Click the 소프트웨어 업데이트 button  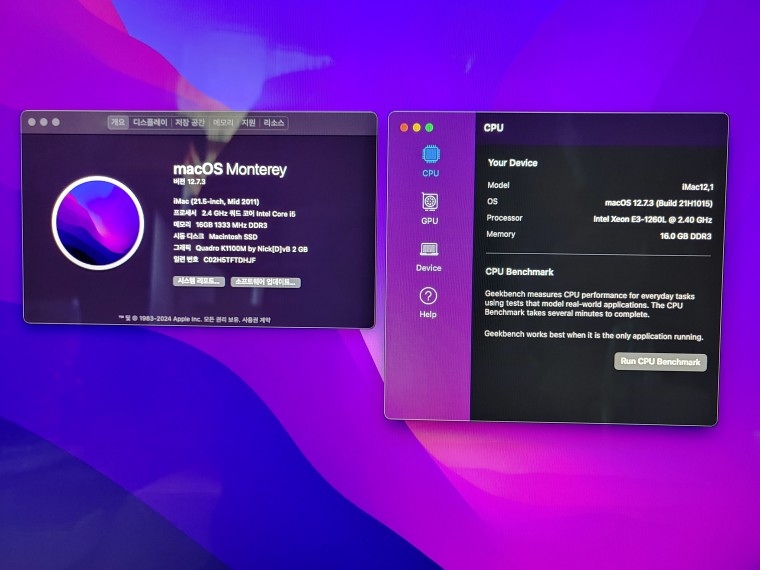point(266,282)
